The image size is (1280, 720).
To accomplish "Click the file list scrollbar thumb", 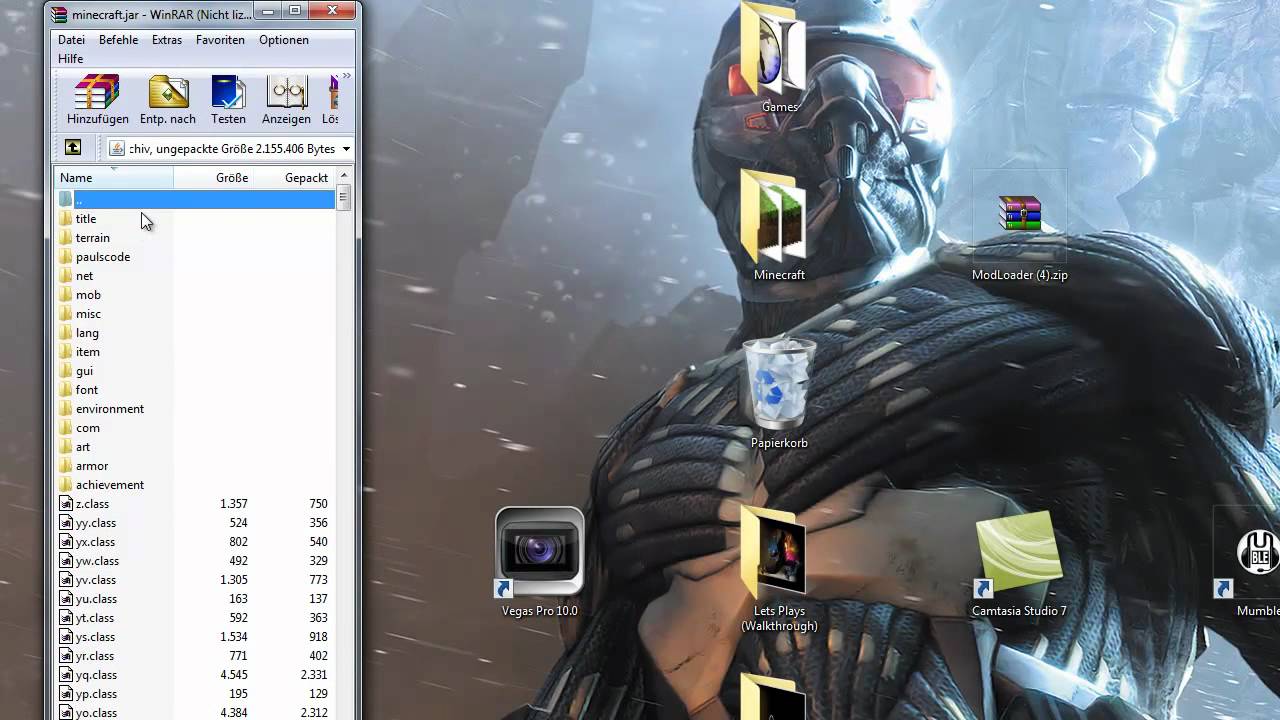I will [343, 198].
